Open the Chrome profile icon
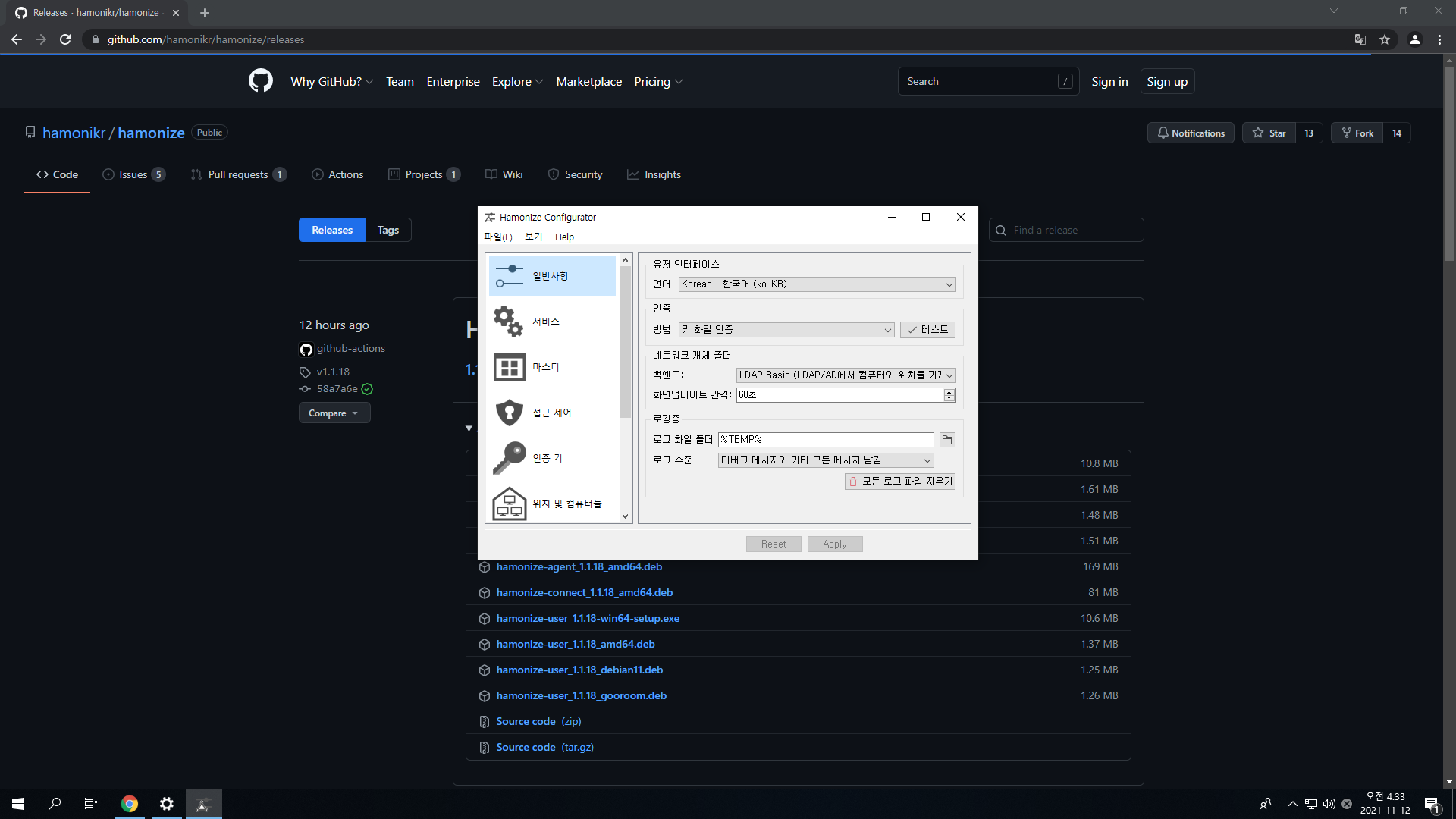Viewport: 1456px width, 819px height. (1415, 39)
